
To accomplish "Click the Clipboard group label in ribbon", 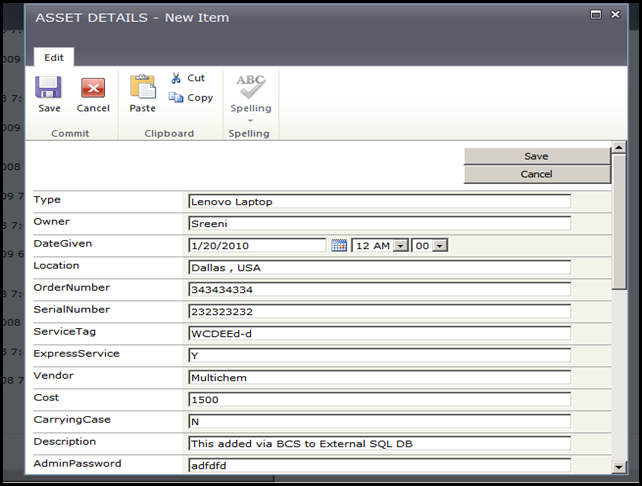I will pyautogui.click(x=169, y=133).
